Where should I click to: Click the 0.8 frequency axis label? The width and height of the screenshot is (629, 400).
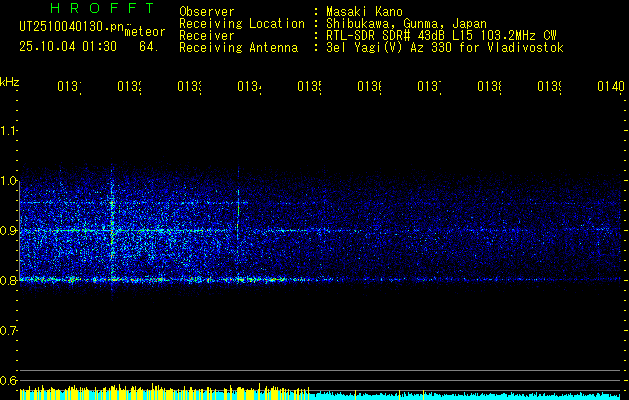pyautogui.click(x=8, y=280)
